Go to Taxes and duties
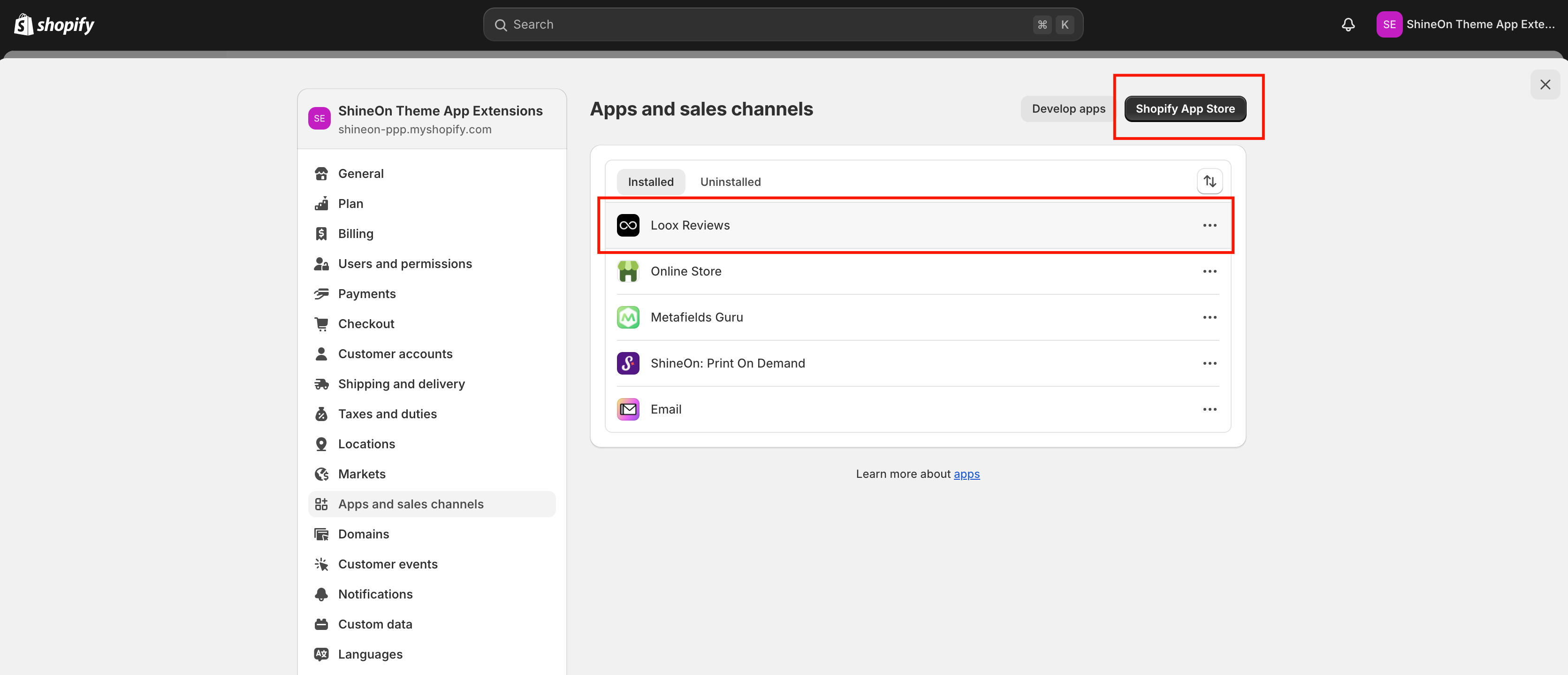Image resolution: width=1568 pixels, height=675 pixels. pos(432,414)
